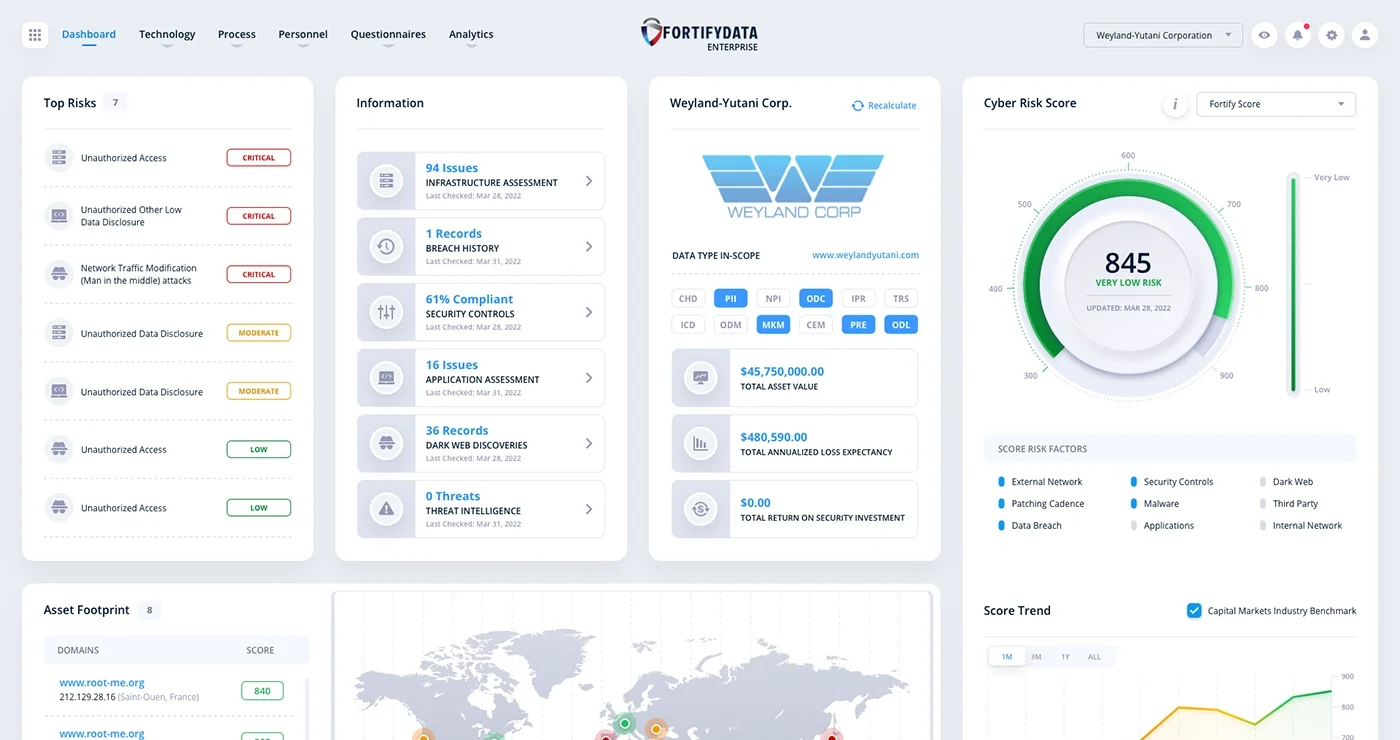Screen dimensions: 1400x740
Task: Click Total Annualized Loss Expectancy chart icon
Action: point(700,443)
